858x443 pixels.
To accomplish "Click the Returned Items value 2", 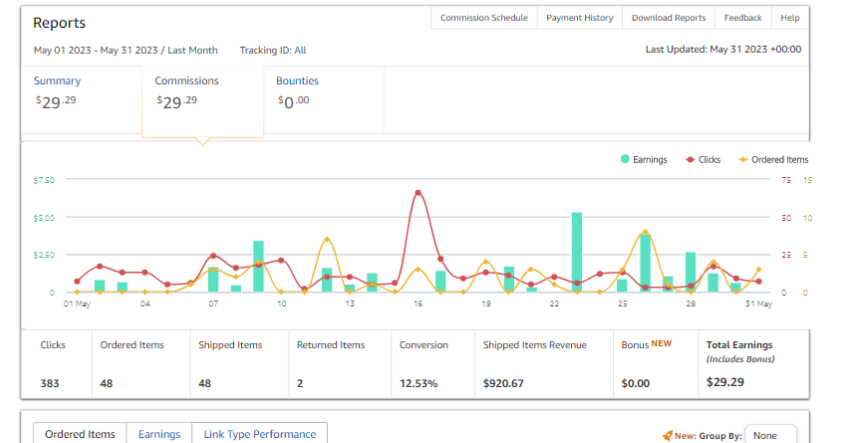I will pyautogui.click(x=300, y=383).
